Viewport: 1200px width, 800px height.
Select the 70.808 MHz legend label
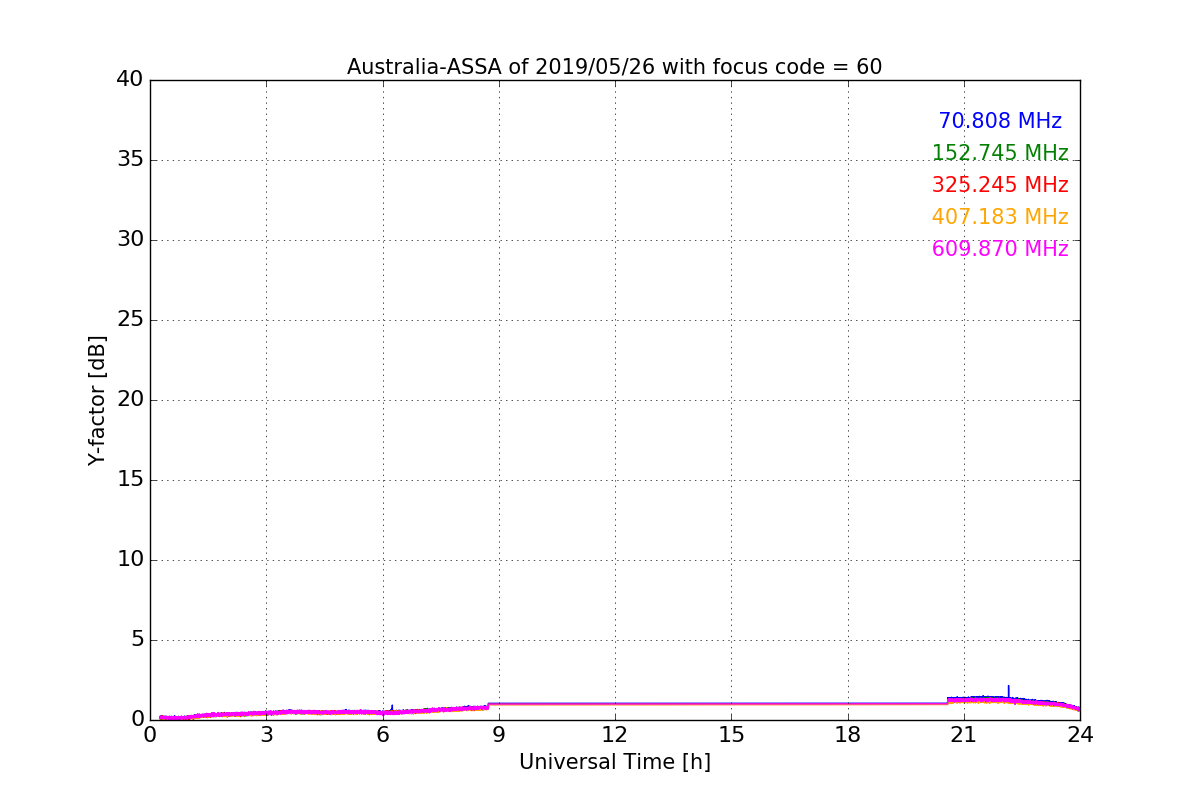click(1000, 121)
